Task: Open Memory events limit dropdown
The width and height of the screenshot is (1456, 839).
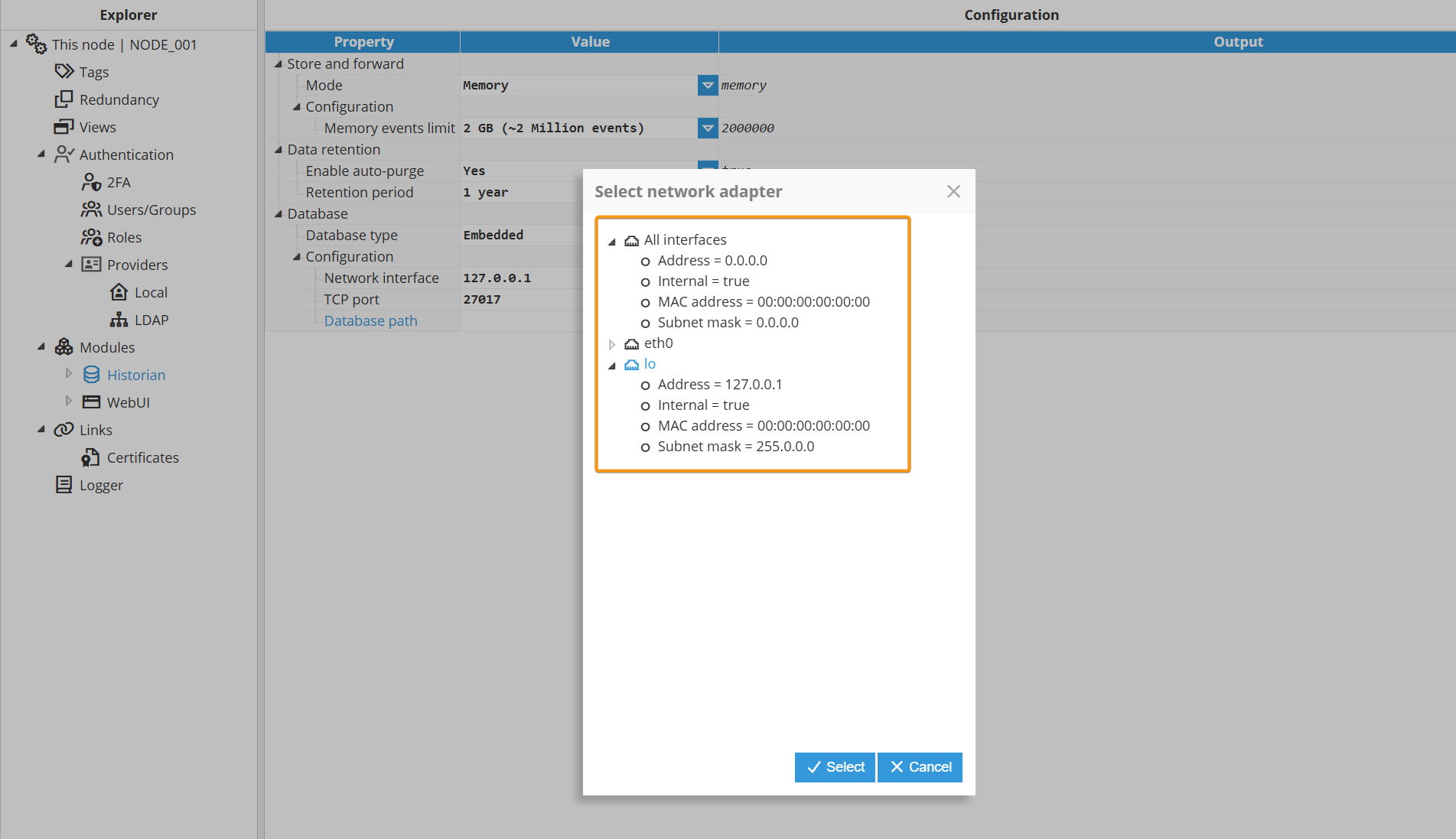Action: point(708,128)
